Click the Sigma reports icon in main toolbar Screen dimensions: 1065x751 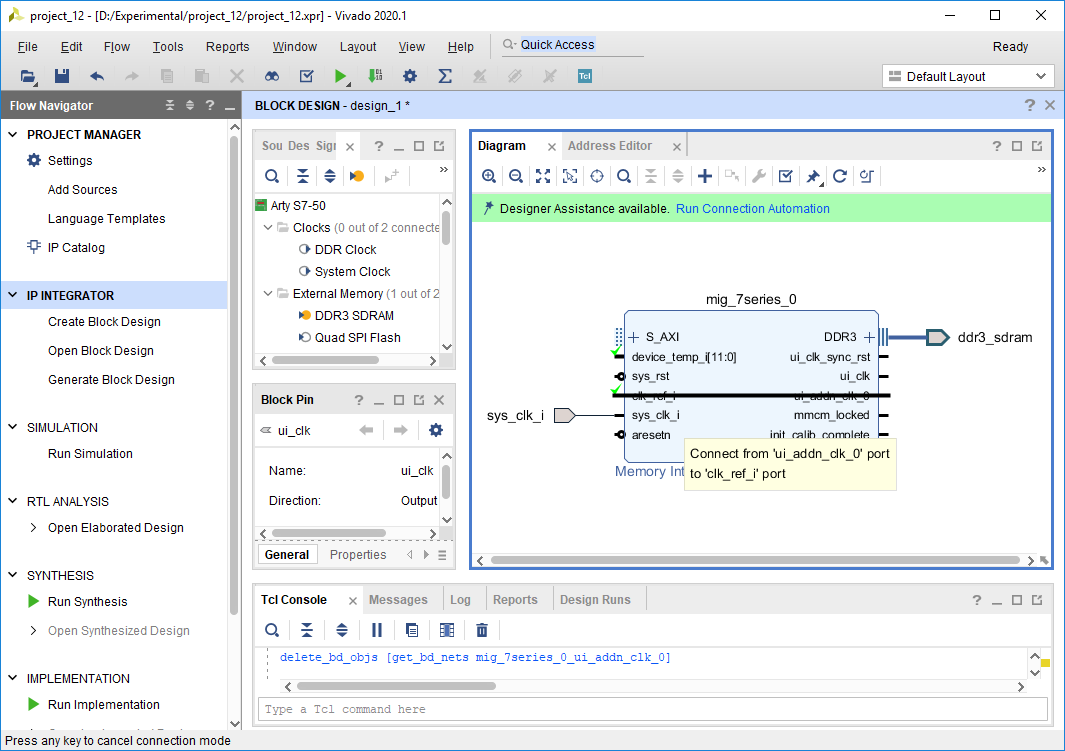tap(445, 76)
